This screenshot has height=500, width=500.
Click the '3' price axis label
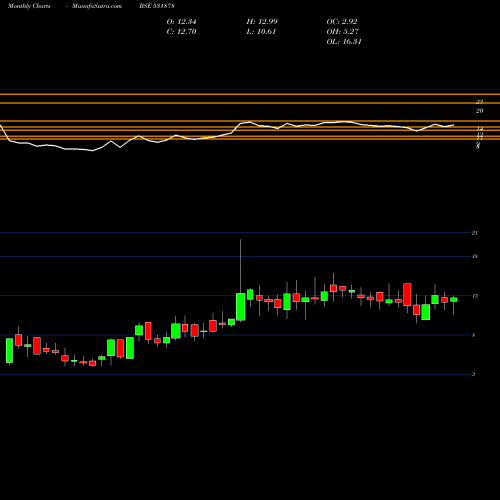pos(474,375)
